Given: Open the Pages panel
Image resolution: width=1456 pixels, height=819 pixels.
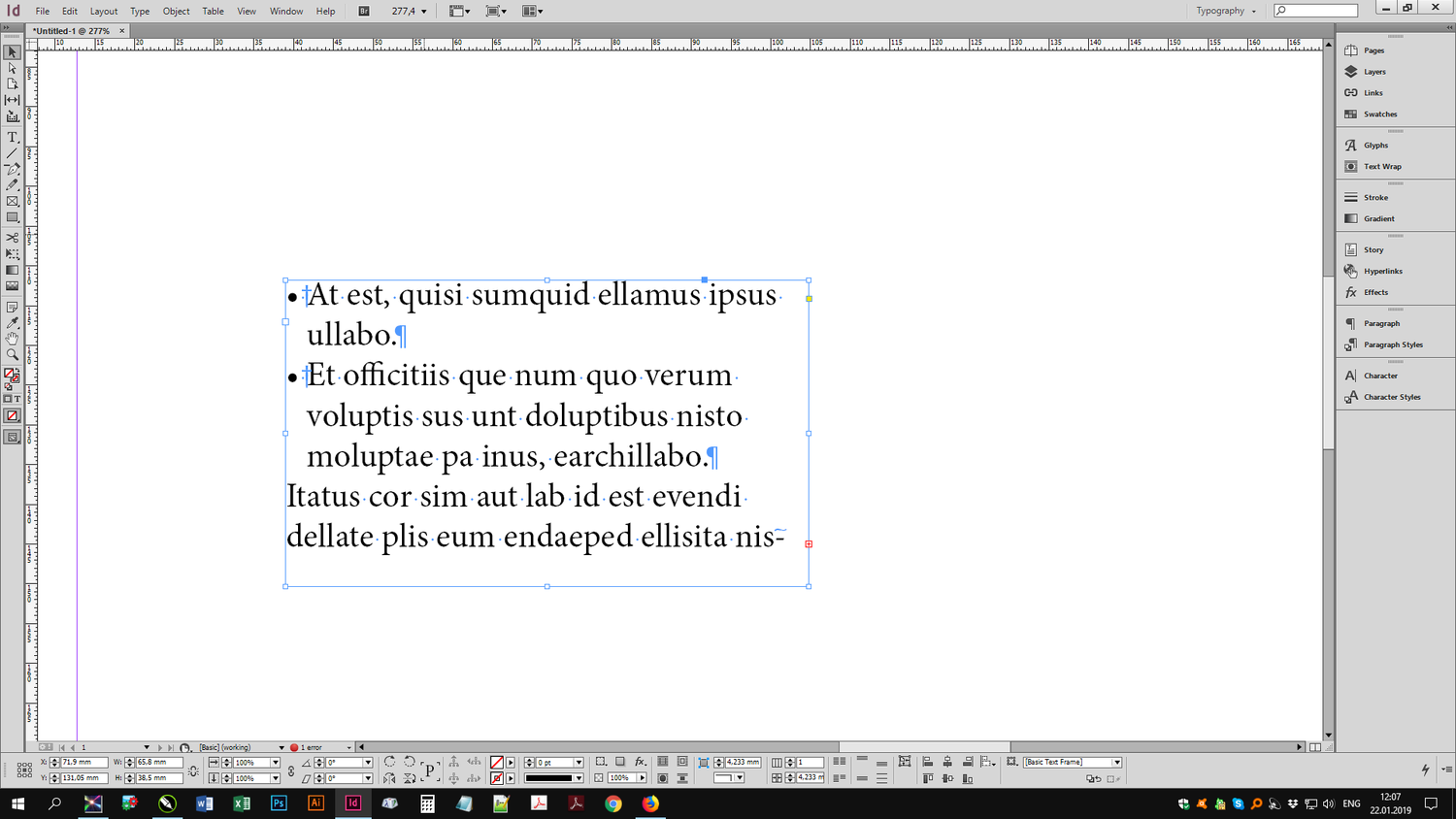Looking at the screenshot, I should (1365, 50).
